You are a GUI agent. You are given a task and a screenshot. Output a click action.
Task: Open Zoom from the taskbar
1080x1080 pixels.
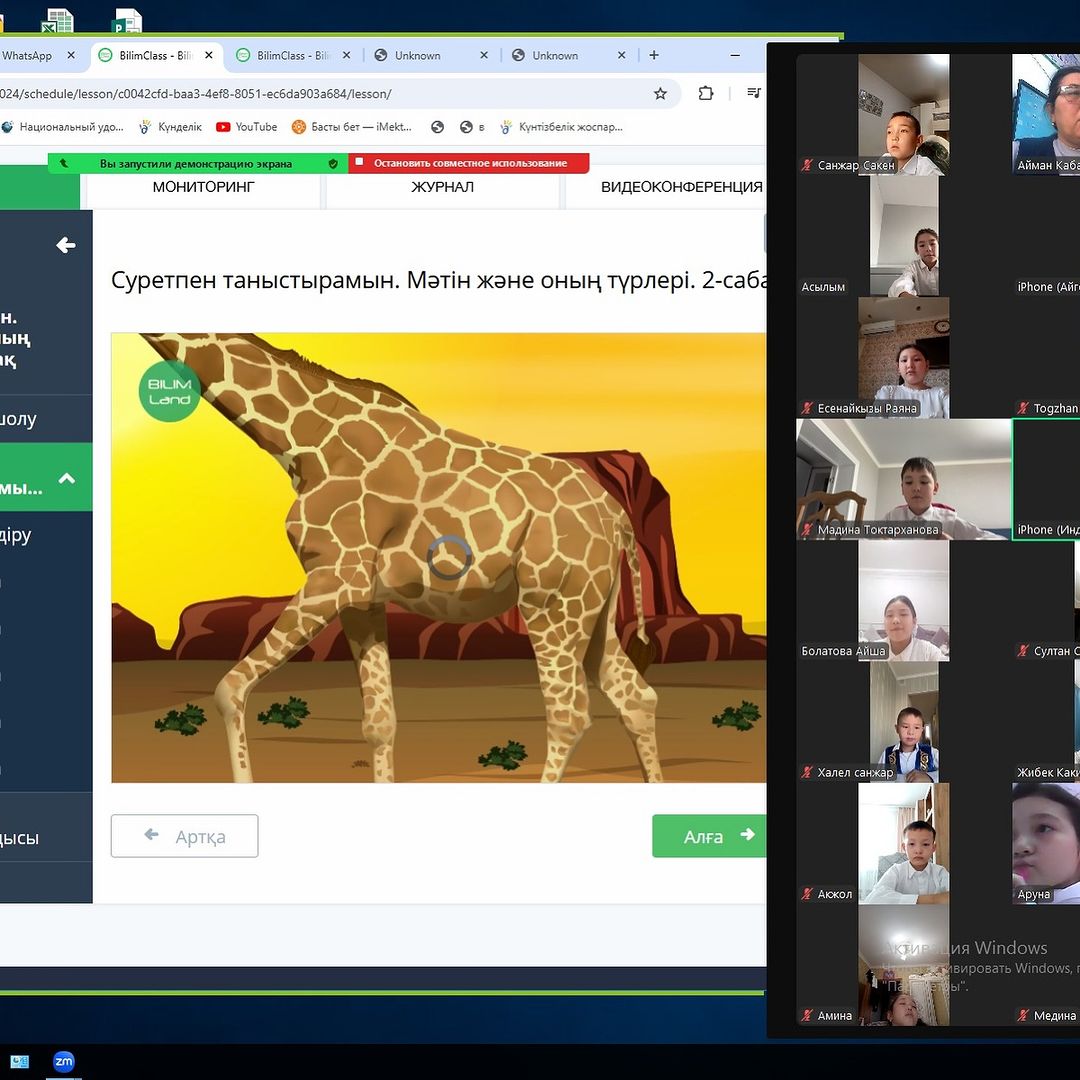tap(64, 1061)
